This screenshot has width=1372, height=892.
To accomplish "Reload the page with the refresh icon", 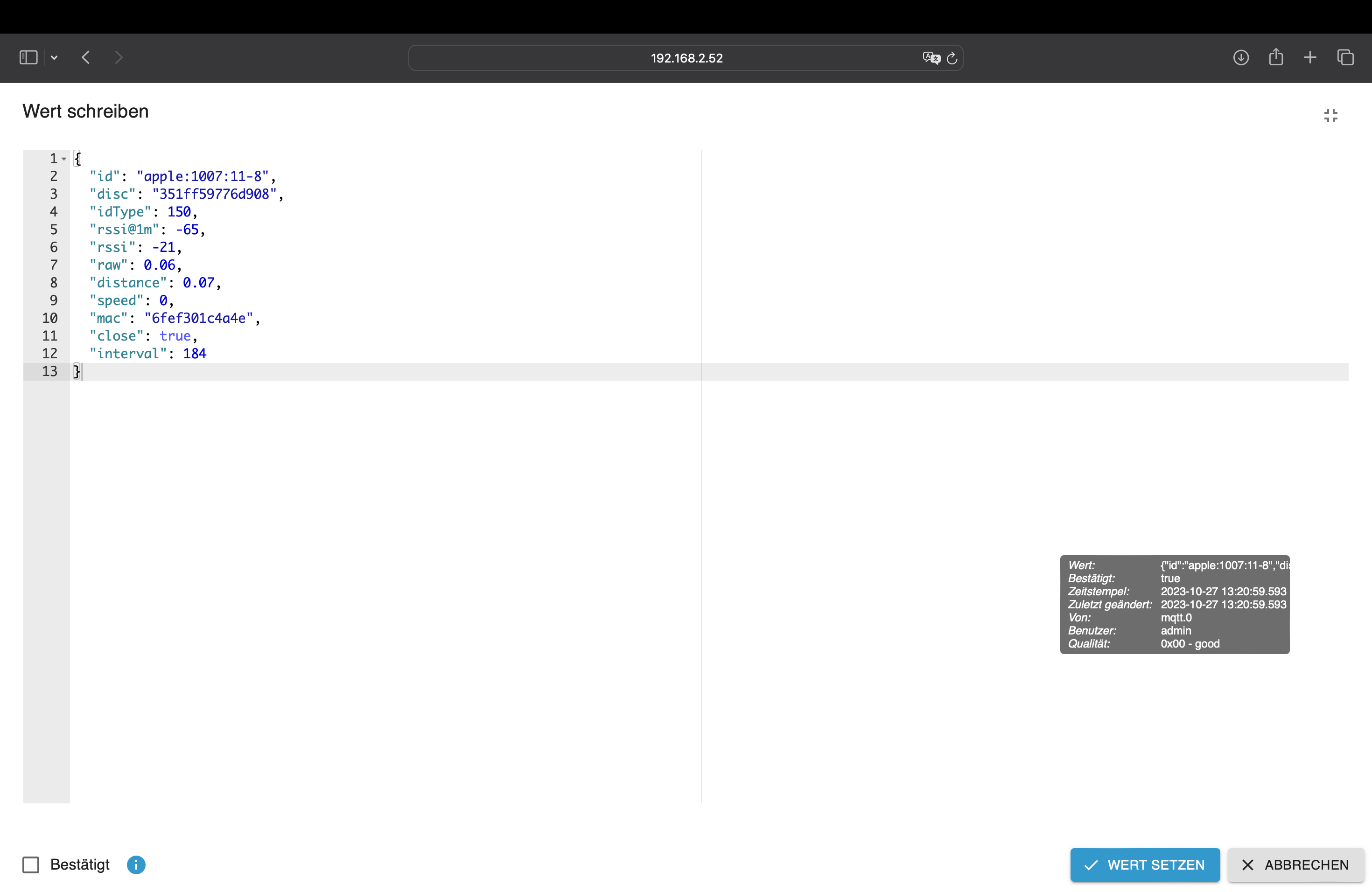I will (x=952, y=58).
